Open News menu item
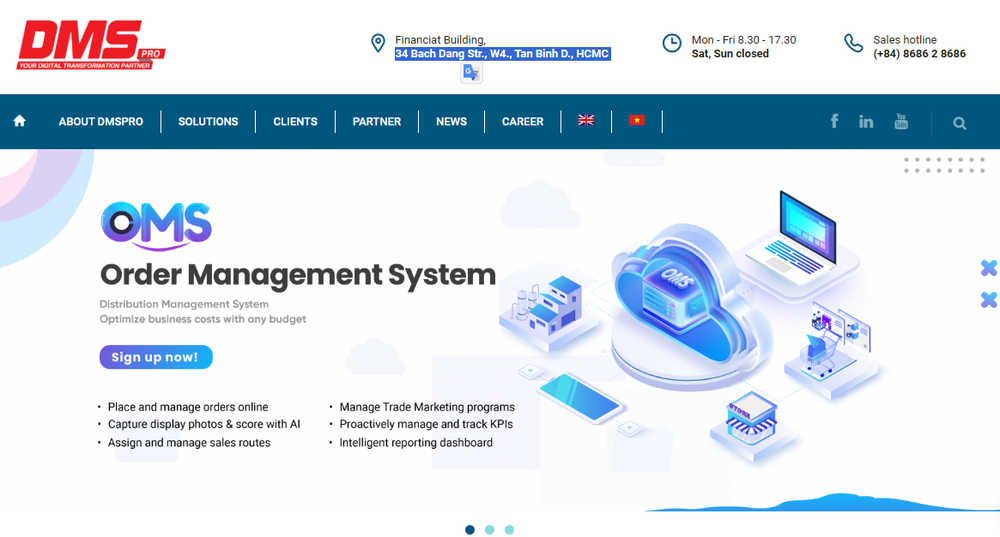 coord(452,121)
